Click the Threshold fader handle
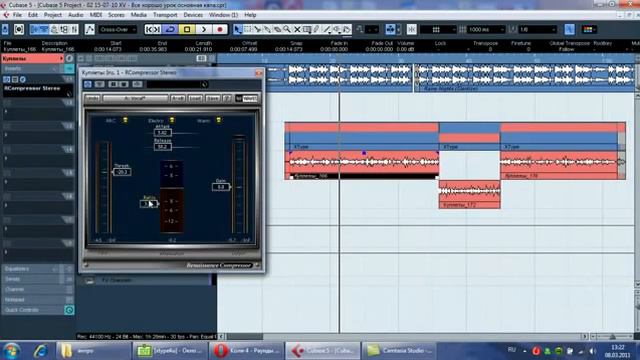The height and width of the screenshot is (360, 640). pyautogui.click(x=122, y=172)
